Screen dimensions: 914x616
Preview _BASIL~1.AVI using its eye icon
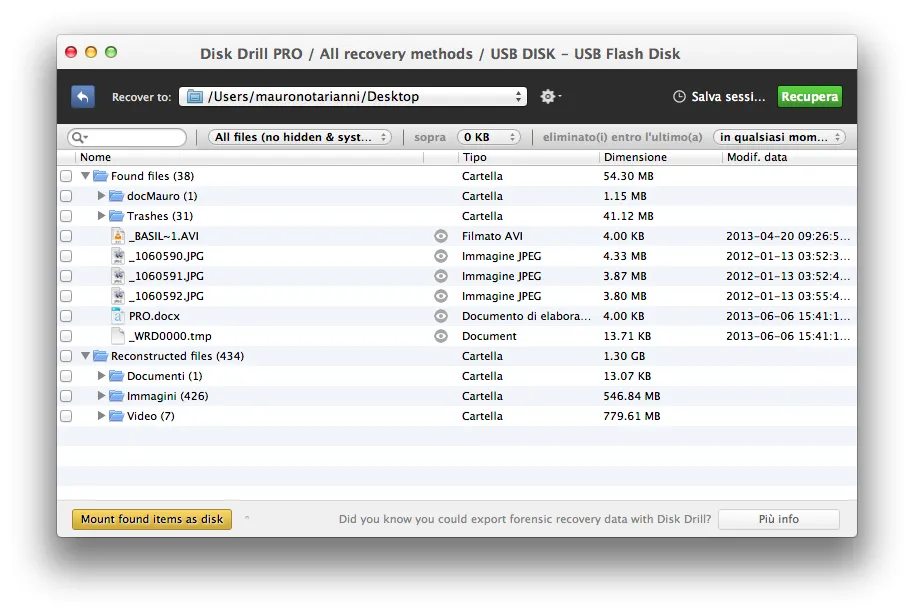point(440,236)
